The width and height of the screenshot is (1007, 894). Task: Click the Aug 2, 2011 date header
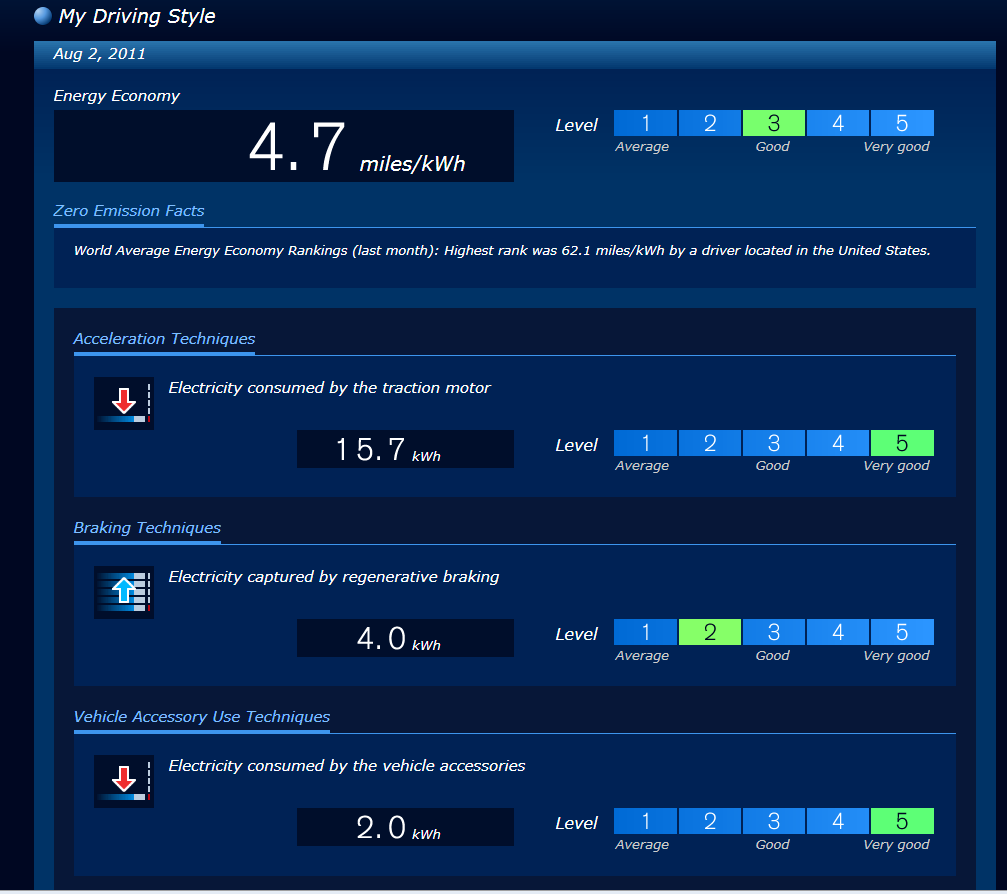(x=99, y=54)
